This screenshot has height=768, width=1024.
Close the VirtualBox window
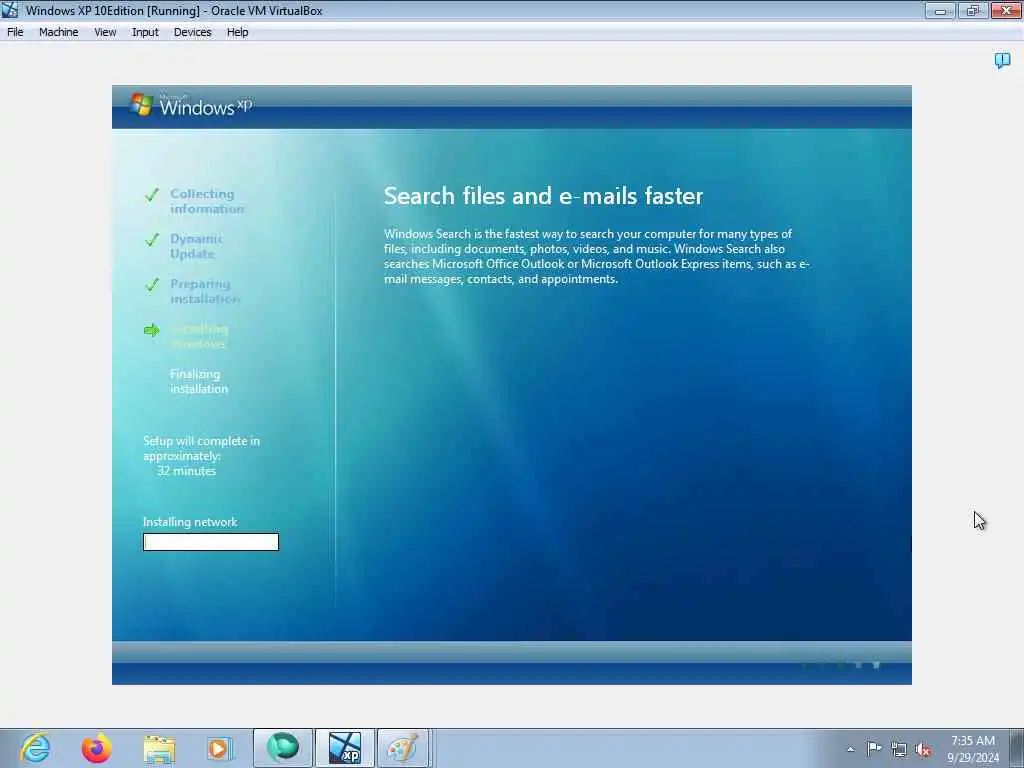[1006, 10]
